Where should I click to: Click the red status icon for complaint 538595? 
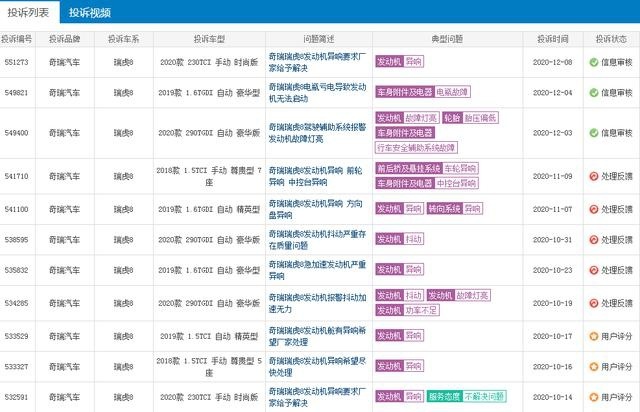pos(594,240)
